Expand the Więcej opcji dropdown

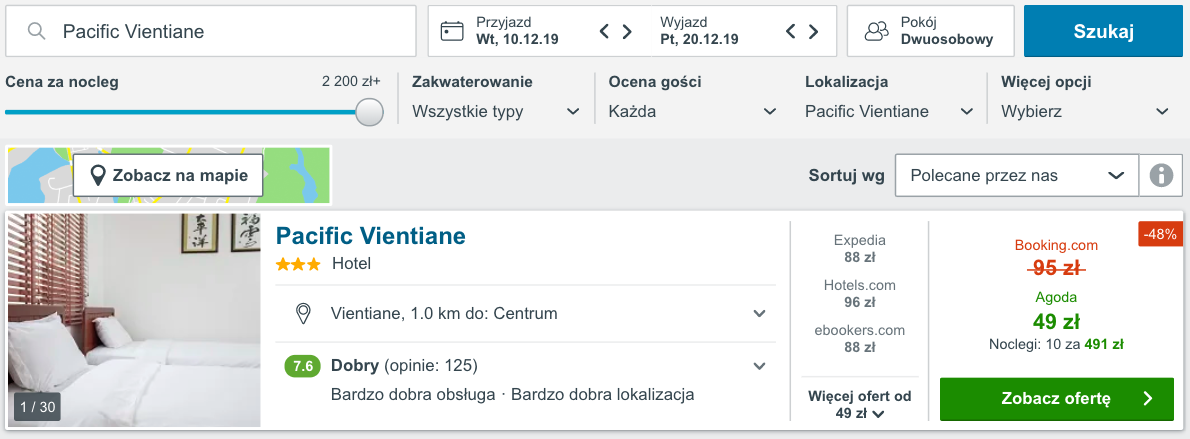click(x=1085, y=111)
